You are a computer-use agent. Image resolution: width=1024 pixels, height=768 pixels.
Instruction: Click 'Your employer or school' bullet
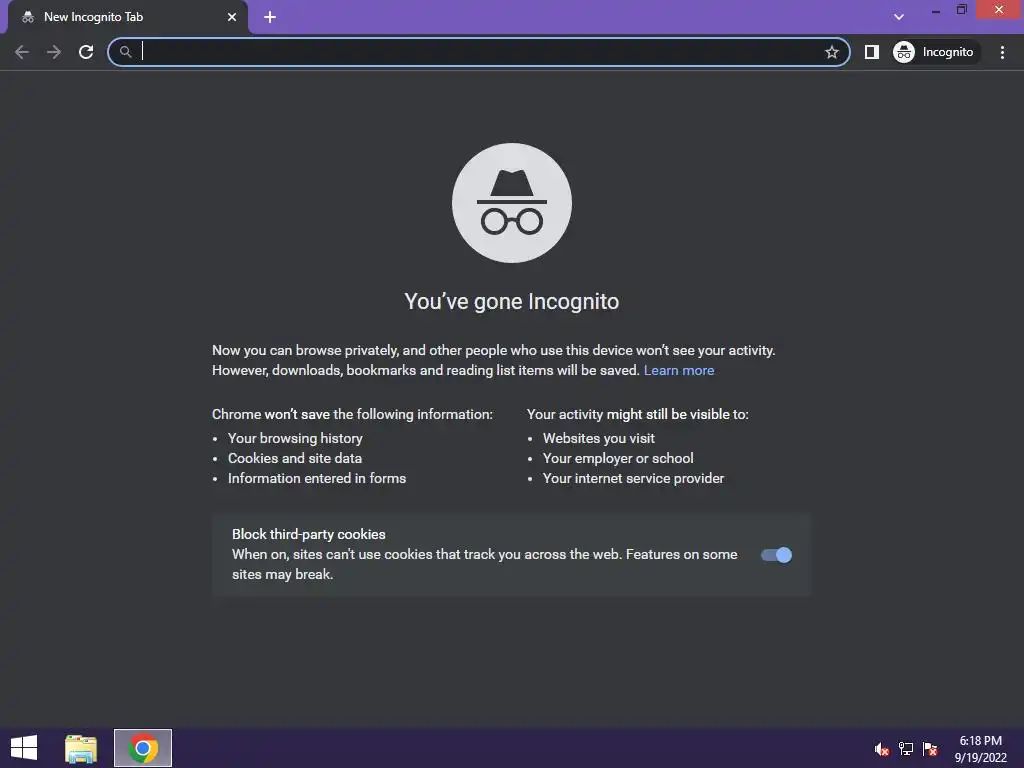click(x=618, y=458)
